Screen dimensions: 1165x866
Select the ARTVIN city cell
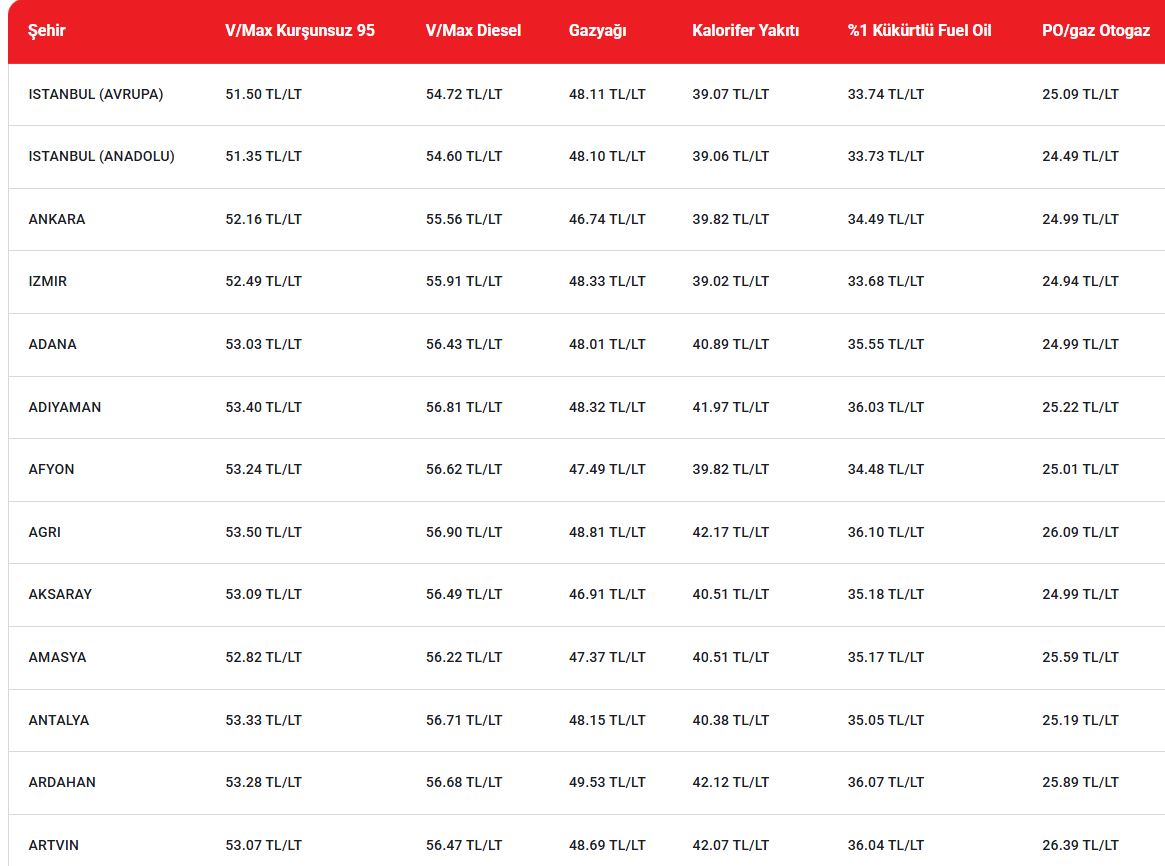[53, 845]
